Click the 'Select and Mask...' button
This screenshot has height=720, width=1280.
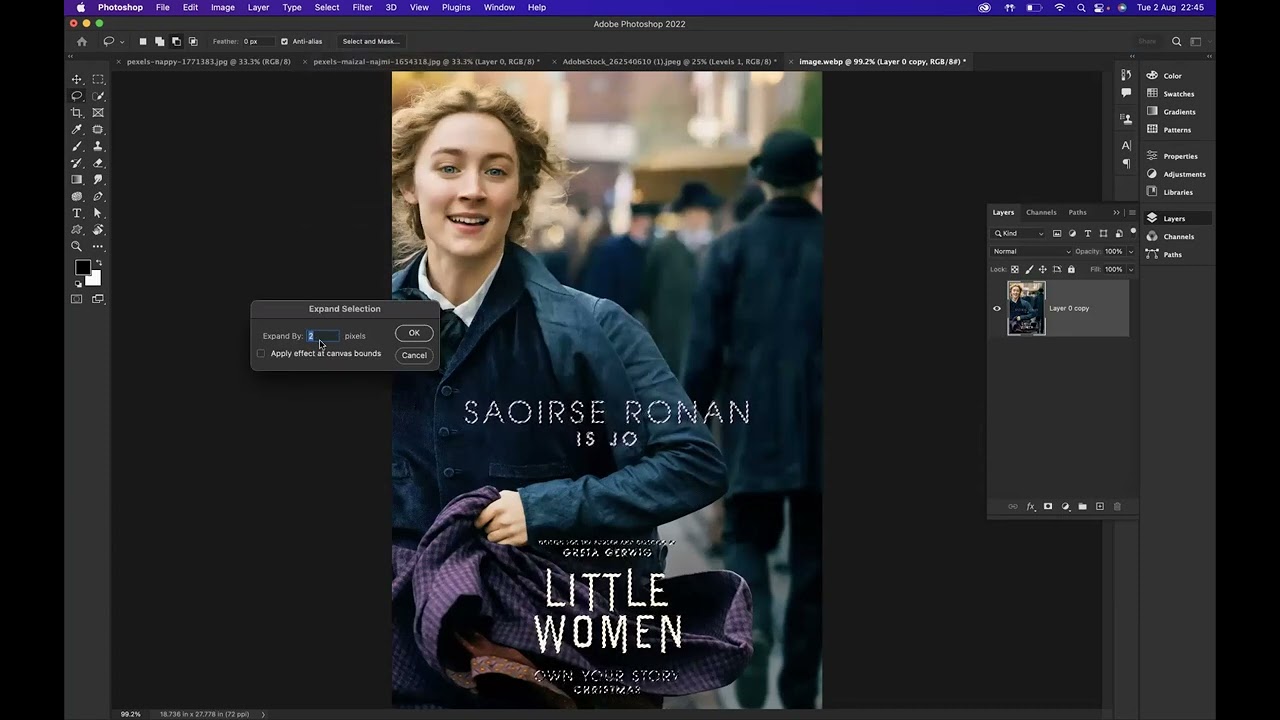click(x=371, y=42)
